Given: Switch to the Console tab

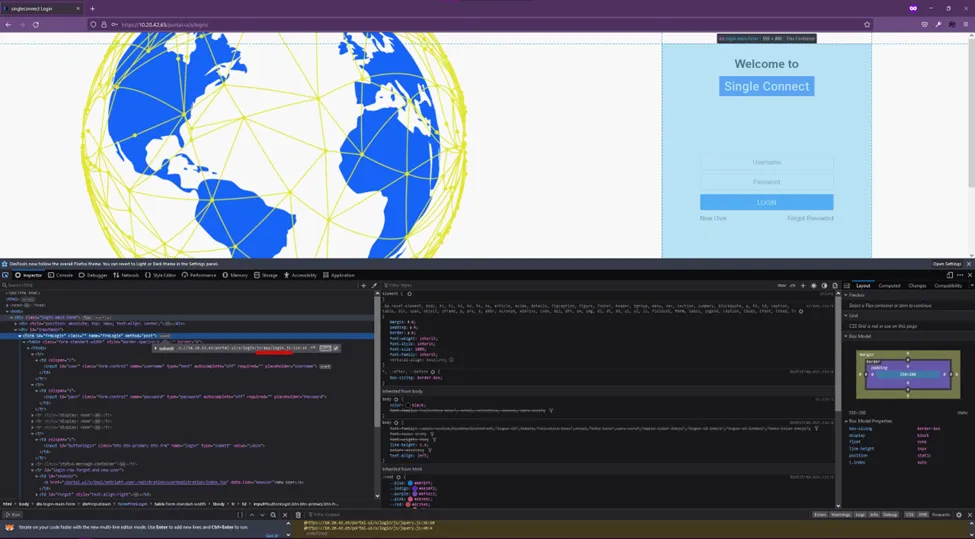Looking at the screenshot, I should click(60, 275).
